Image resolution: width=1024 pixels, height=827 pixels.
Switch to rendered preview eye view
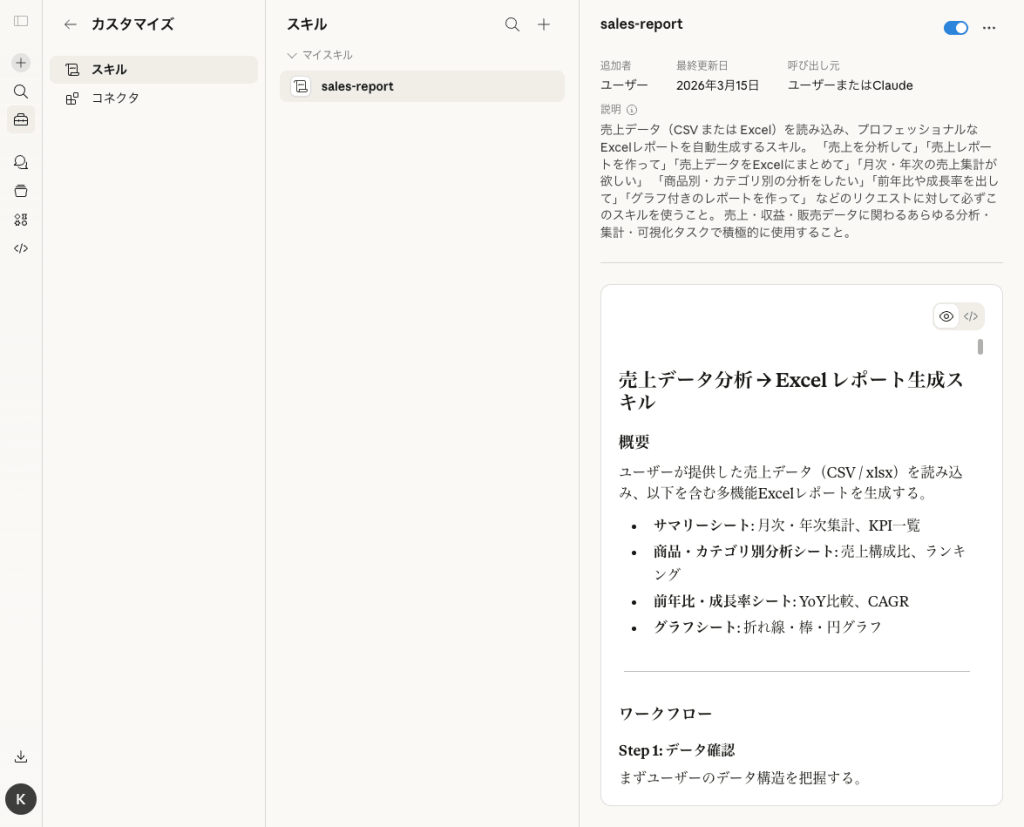946,316
